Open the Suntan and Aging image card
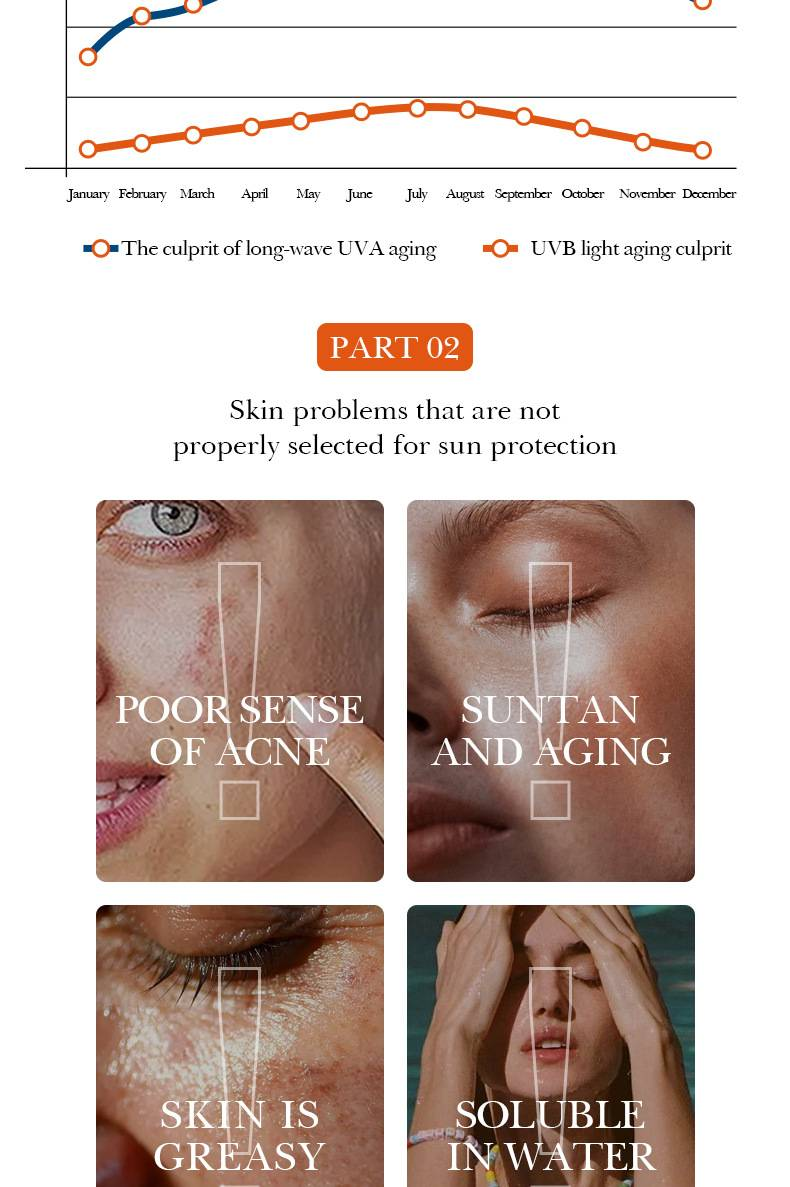This screenshot has width=790, height=1187. (x=551, y=690)
